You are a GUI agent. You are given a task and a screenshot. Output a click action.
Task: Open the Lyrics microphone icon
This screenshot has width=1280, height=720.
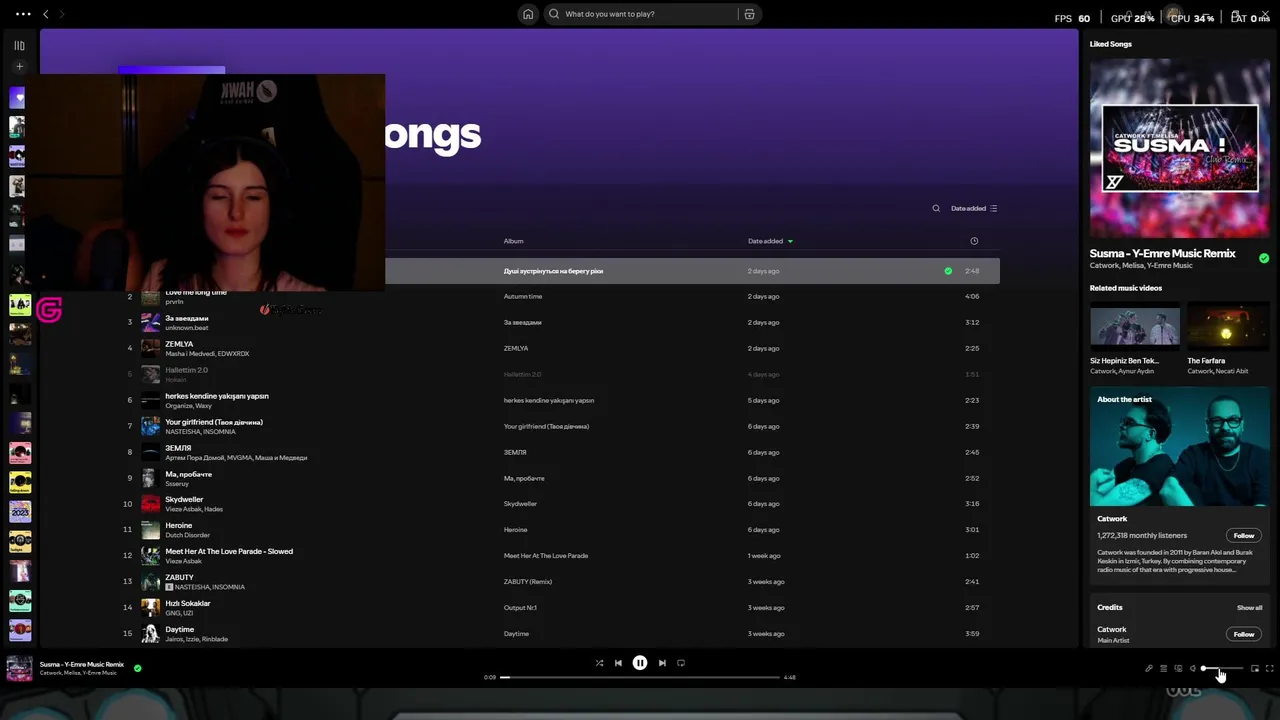coord(1149,668)
